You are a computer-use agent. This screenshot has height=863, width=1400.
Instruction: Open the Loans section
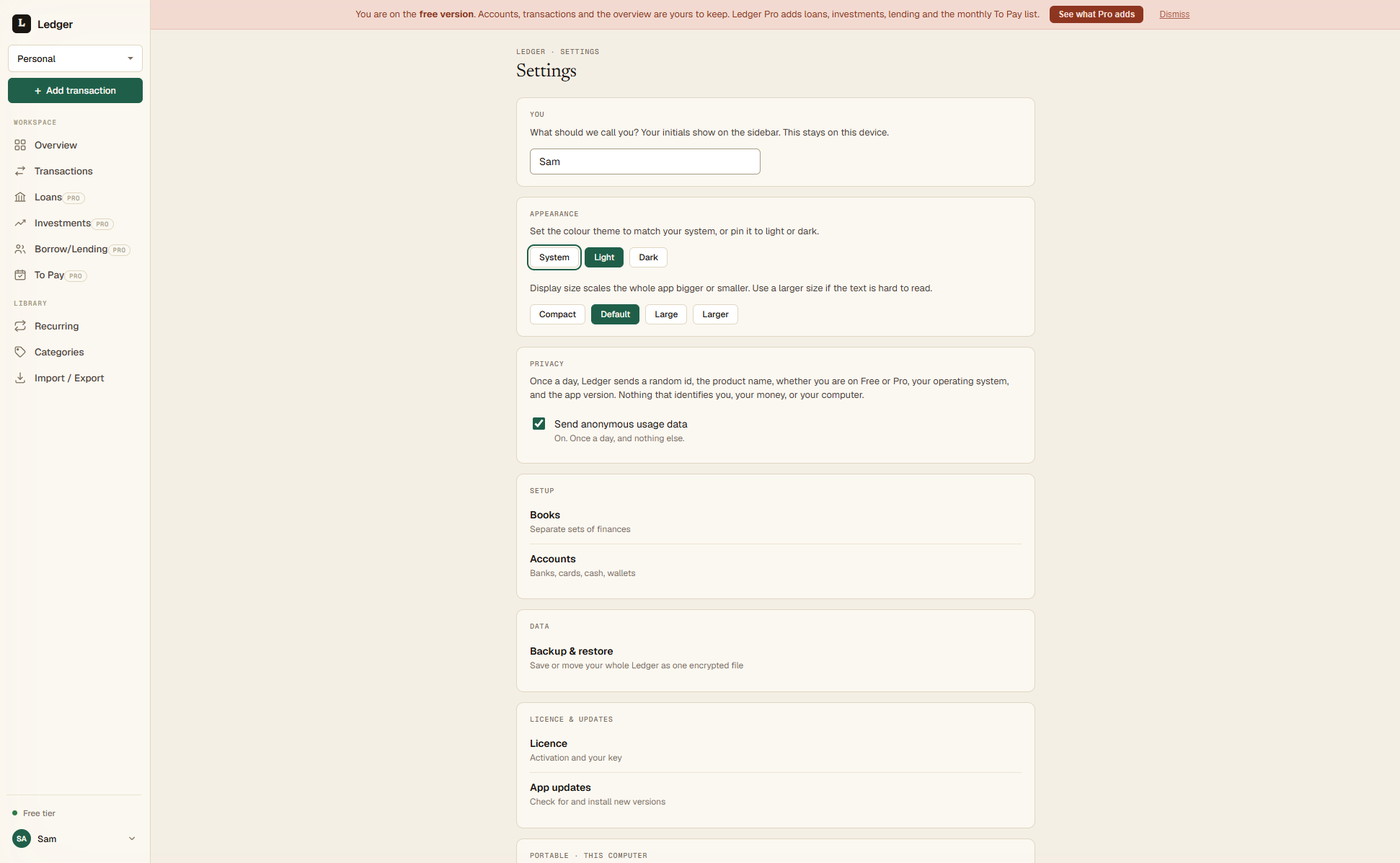click(x=75, y=197)
